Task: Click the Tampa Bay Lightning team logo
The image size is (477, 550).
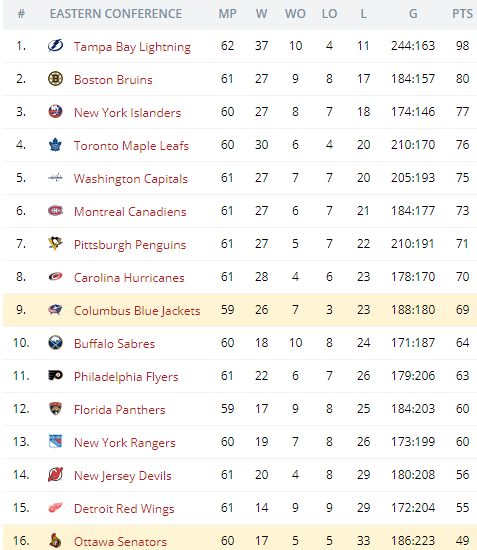Action: click(x=55, y=46)
